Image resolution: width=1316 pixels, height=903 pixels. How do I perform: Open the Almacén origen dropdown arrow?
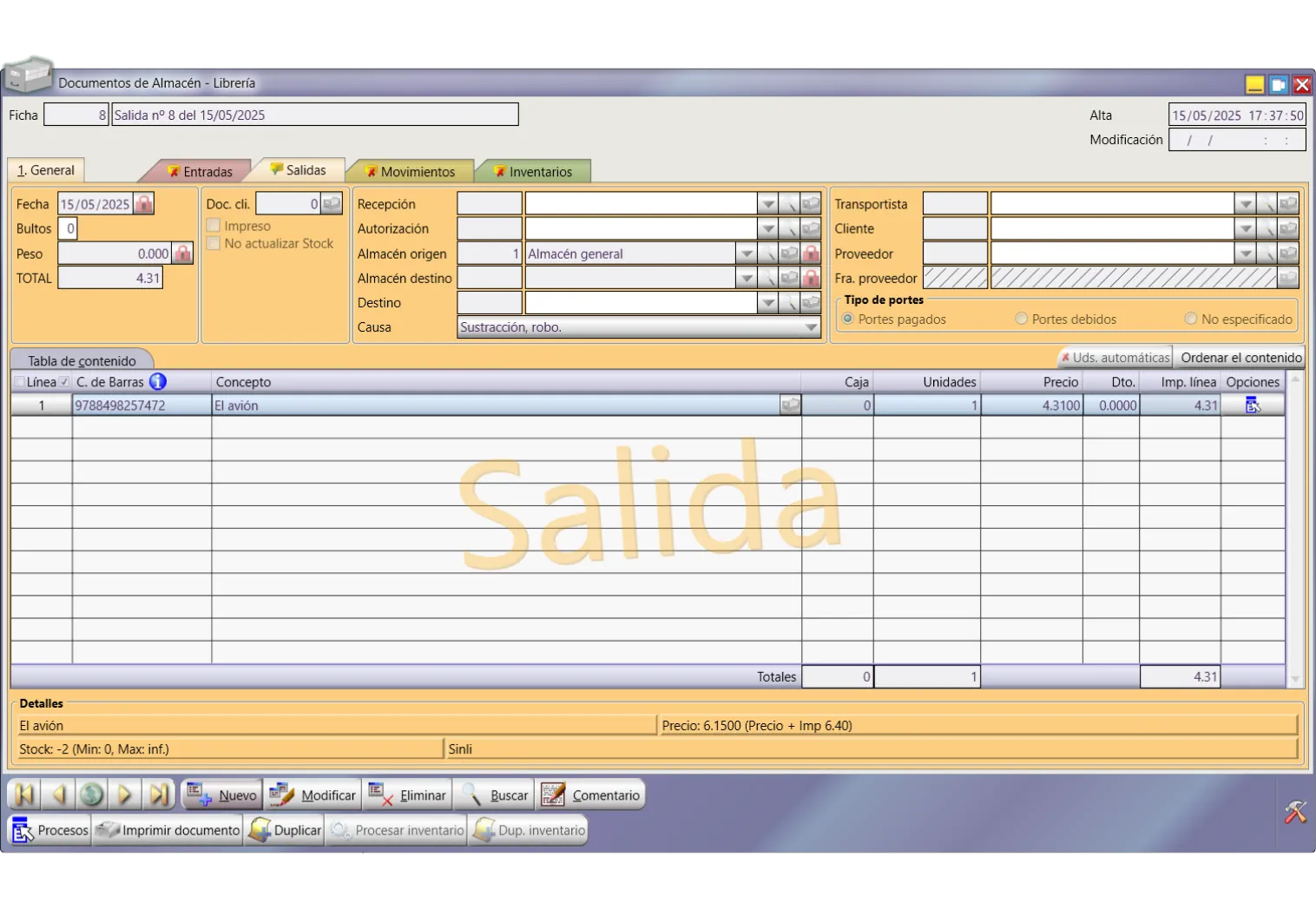746,254
